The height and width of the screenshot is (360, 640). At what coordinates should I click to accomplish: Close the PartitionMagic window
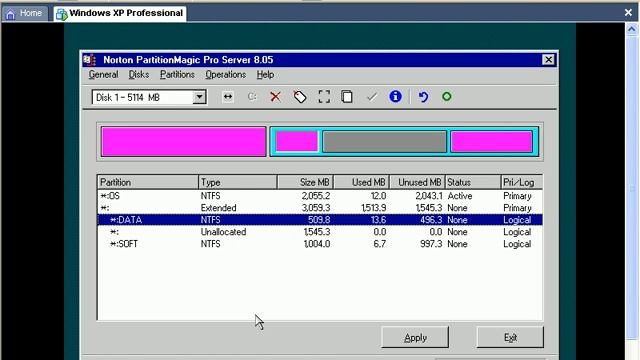click(x=548, y=60)
